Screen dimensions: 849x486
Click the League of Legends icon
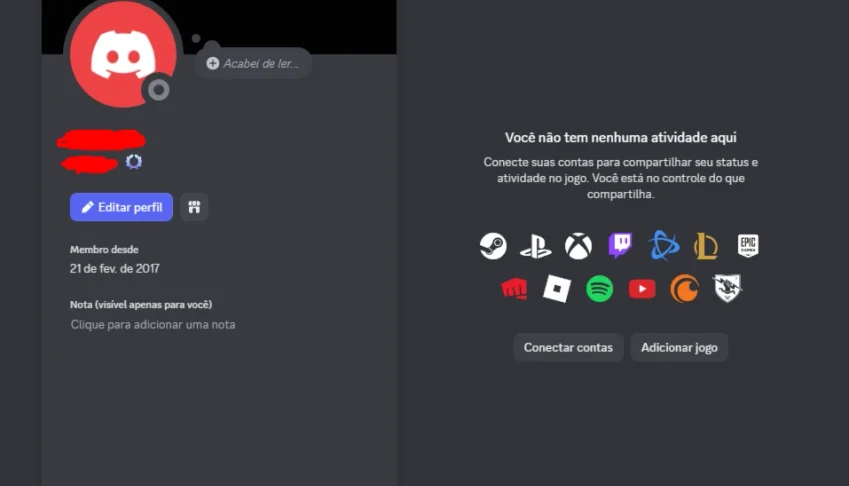tap(706, 246)
